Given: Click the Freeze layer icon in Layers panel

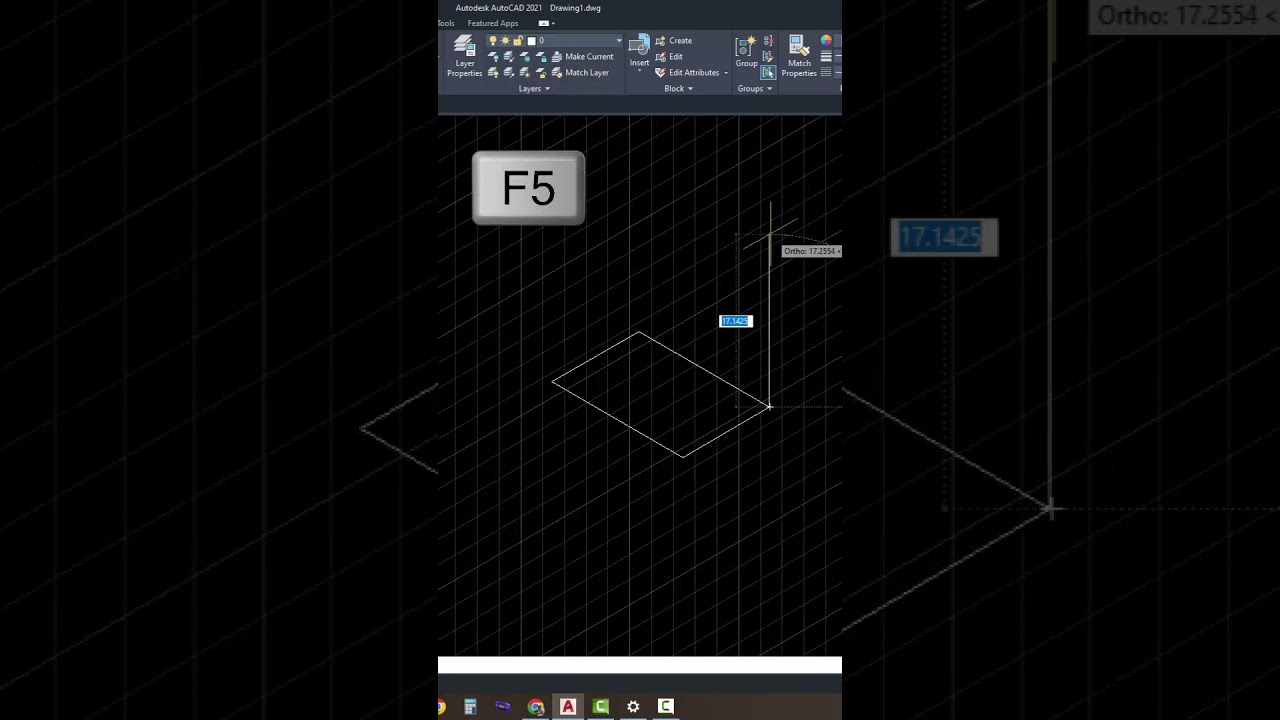Looking at the screenshot, I should coord(525,57).
